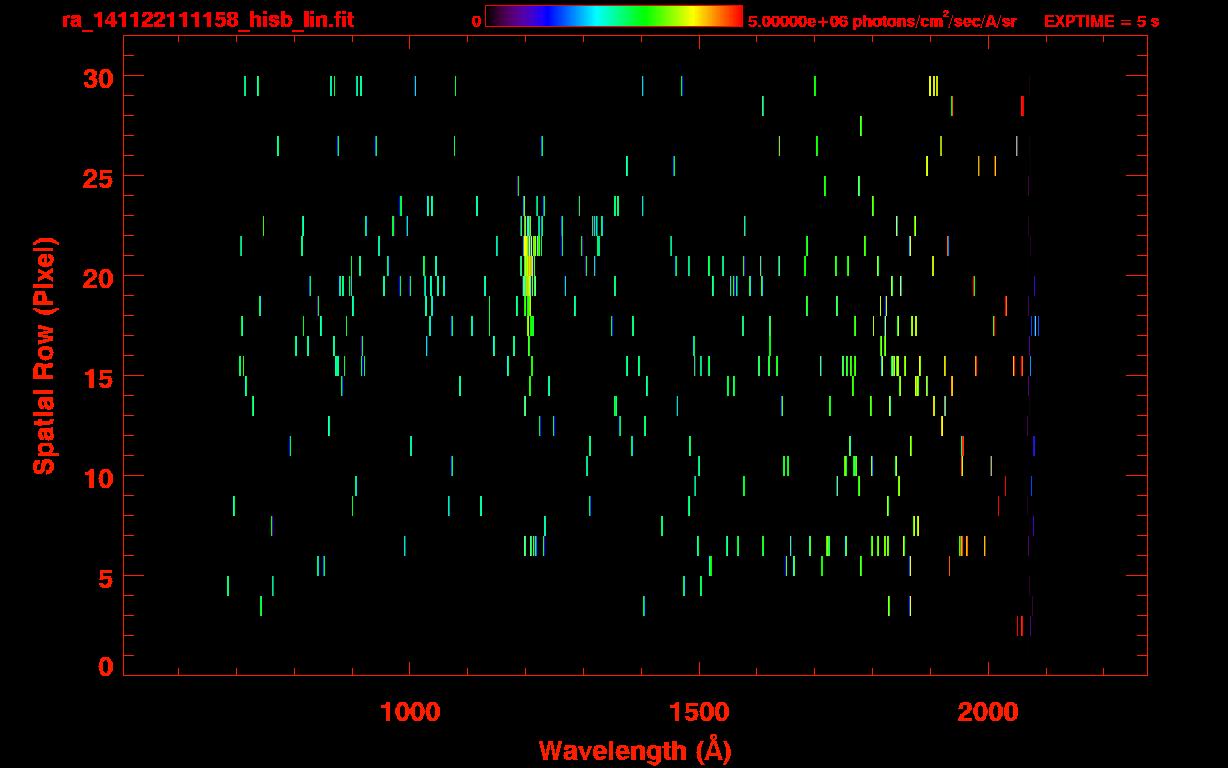
Task: Click the 1500 wavelength tick label
Action: point(699,712)
